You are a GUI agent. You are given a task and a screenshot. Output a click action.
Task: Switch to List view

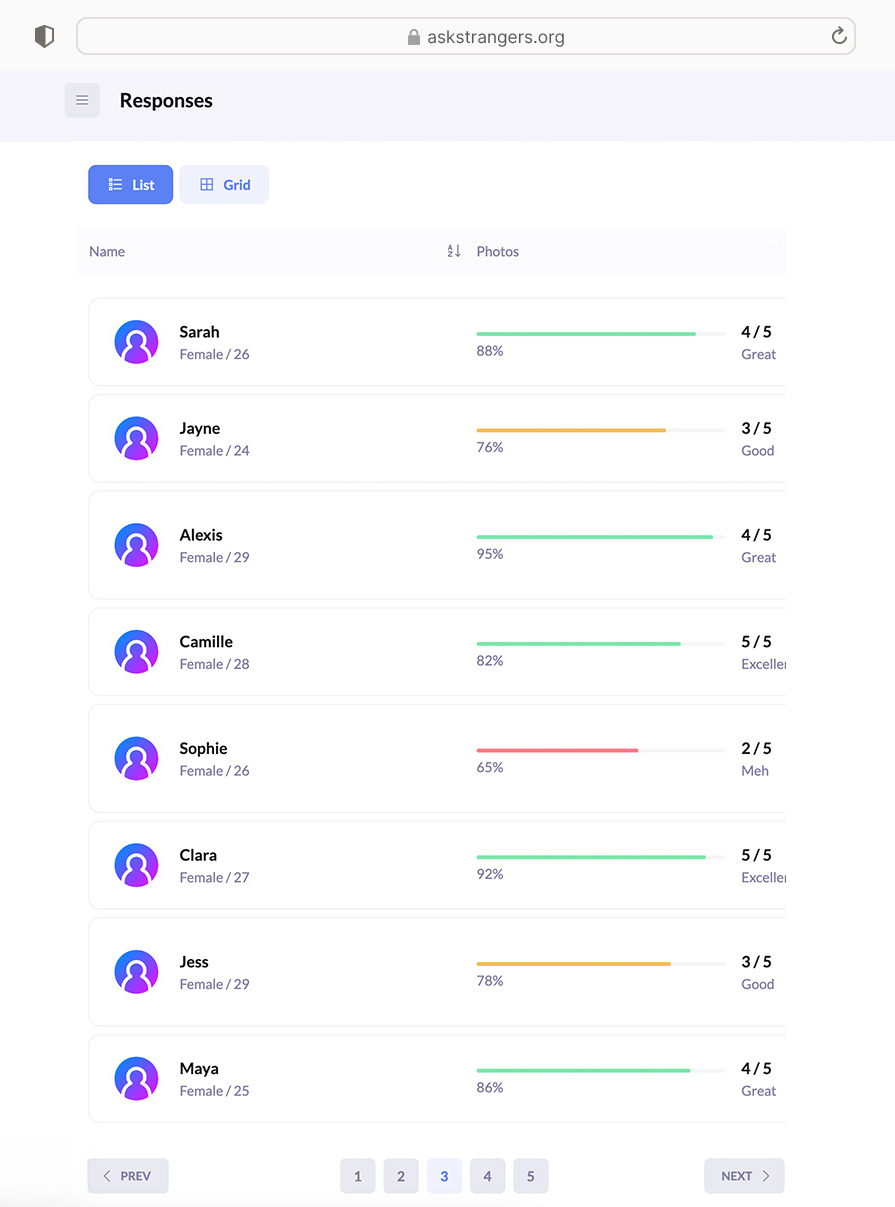[x=130, y=185]
